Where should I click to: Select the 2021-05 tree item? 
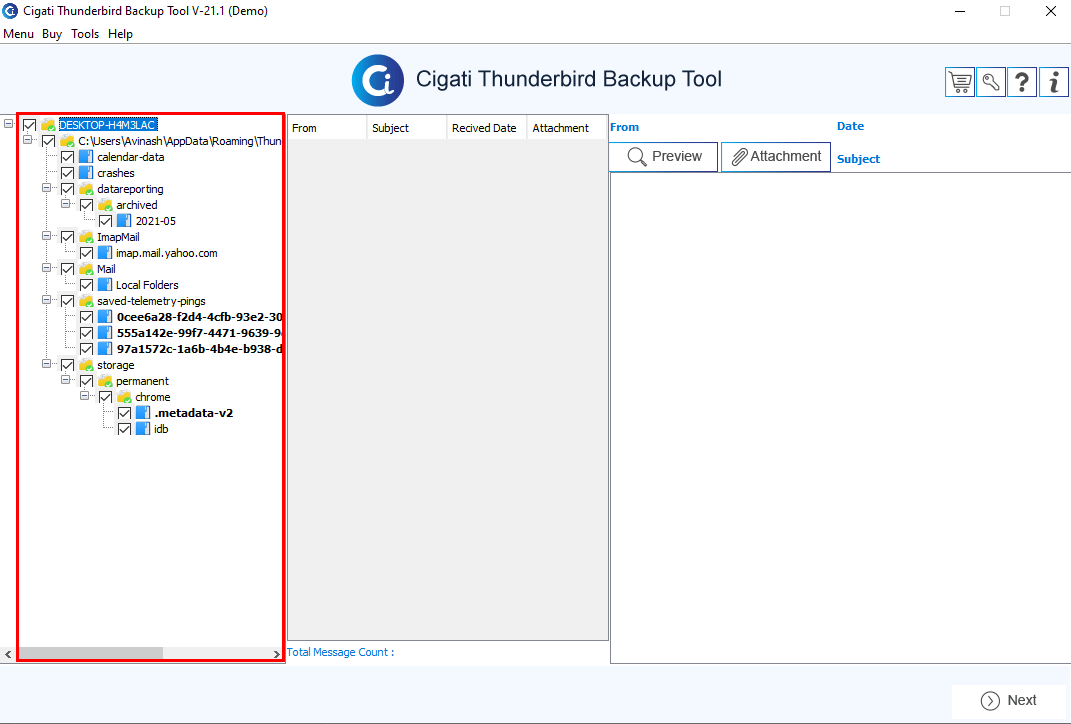tap(156, 221)
